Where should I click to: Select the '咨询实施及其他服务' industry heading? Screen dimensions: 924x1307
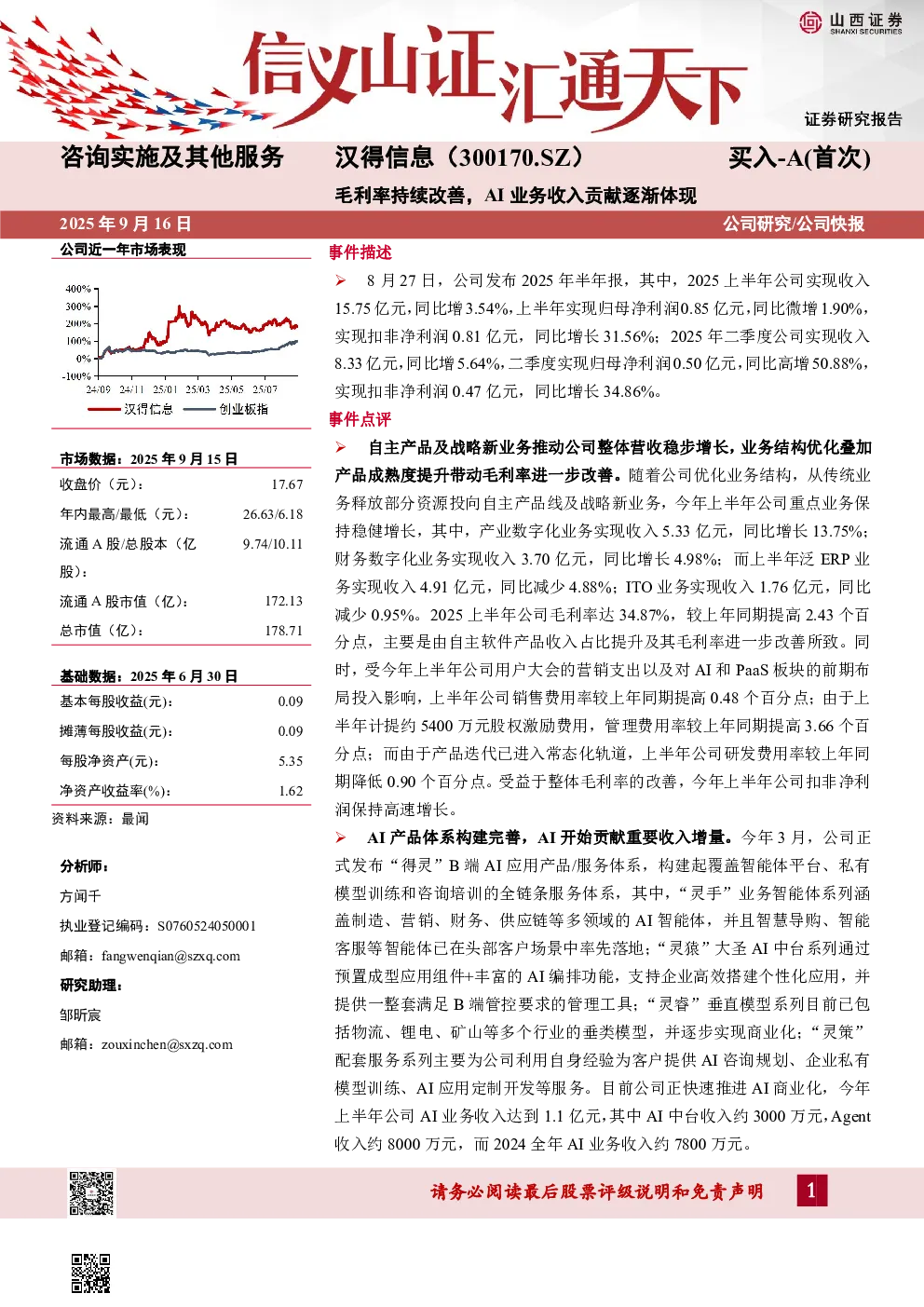tap(172, 157)
